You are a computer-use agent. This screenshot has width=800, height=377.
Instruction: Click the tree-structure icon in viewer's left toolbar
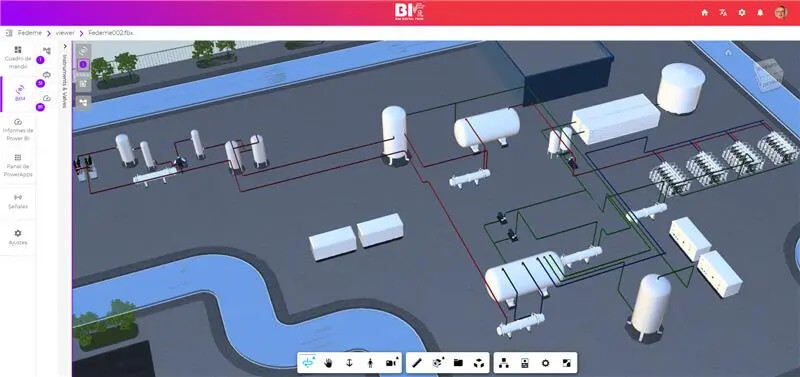click(x=83, y=103)
